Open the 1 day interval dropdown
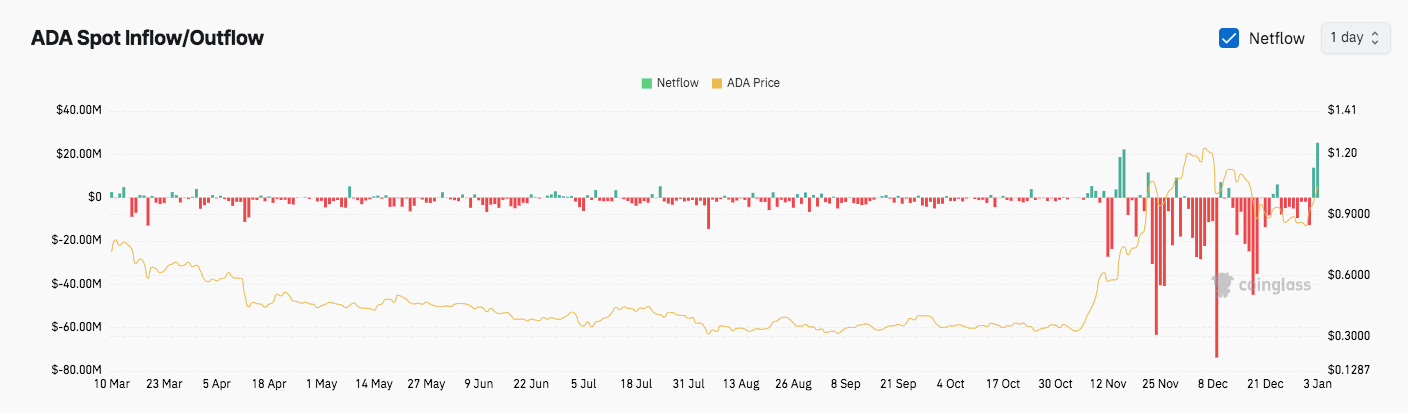 point(1355,38)
